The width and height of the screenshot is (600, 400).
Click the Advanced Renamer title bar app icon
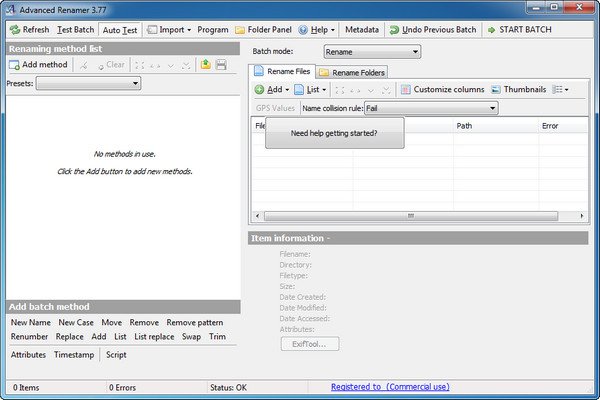pyautogui.click(x=10, y=9)
